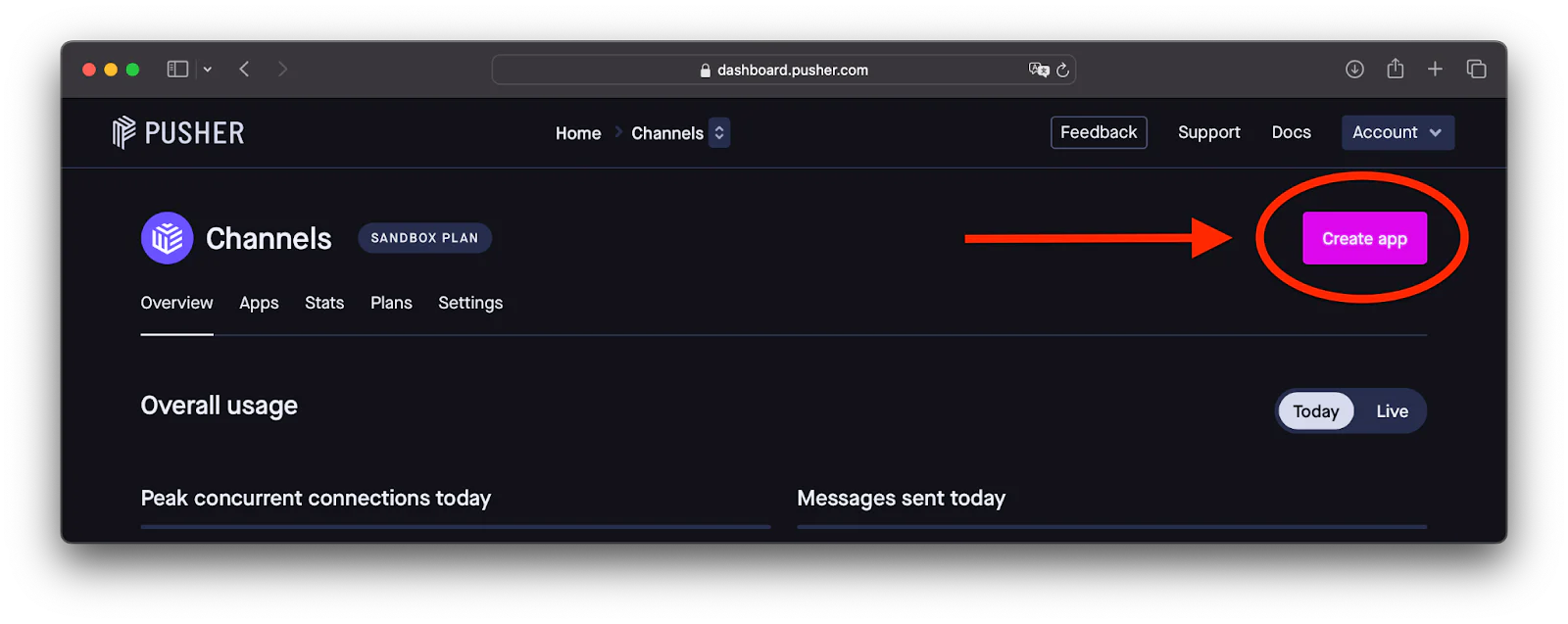Go to the Settings tab
The image size is (1568, 624).
click(470, 303)
